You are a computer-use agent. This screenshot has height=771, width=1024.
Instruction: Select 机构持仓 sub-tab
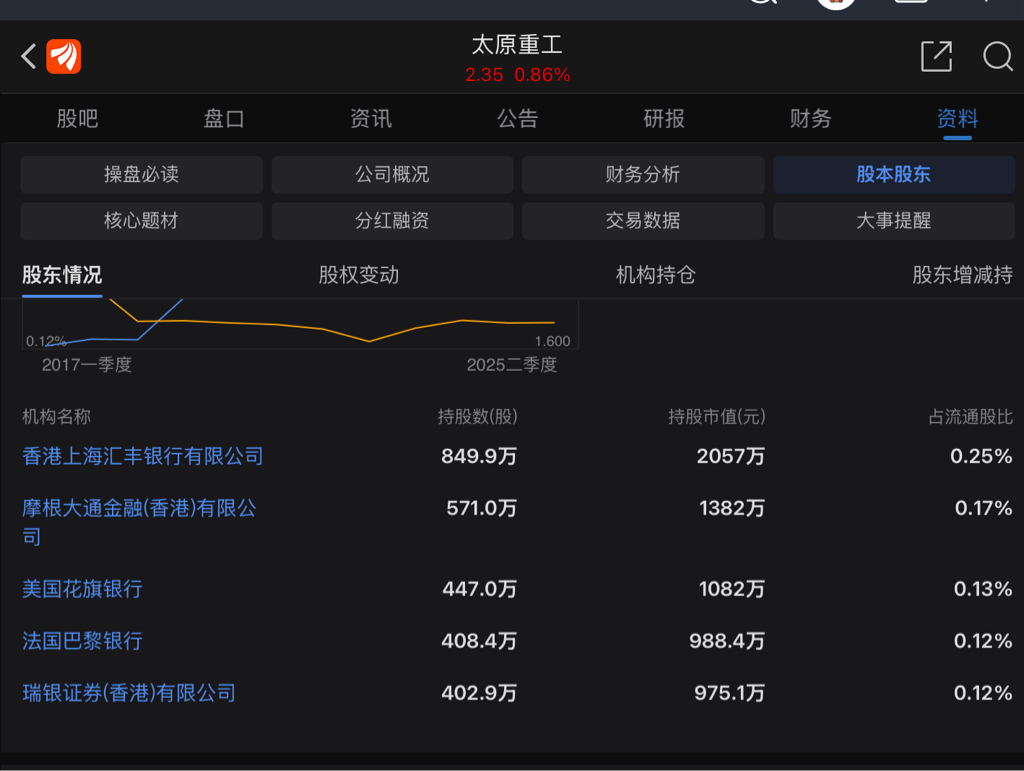coord(656,275)
